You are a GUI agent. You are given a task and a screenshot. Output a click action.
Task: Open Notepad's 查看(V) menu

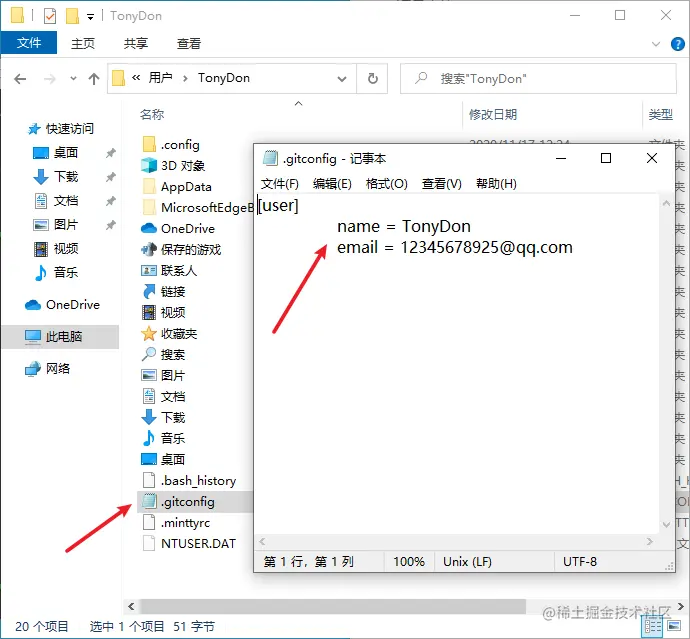[x=441, y=184]
